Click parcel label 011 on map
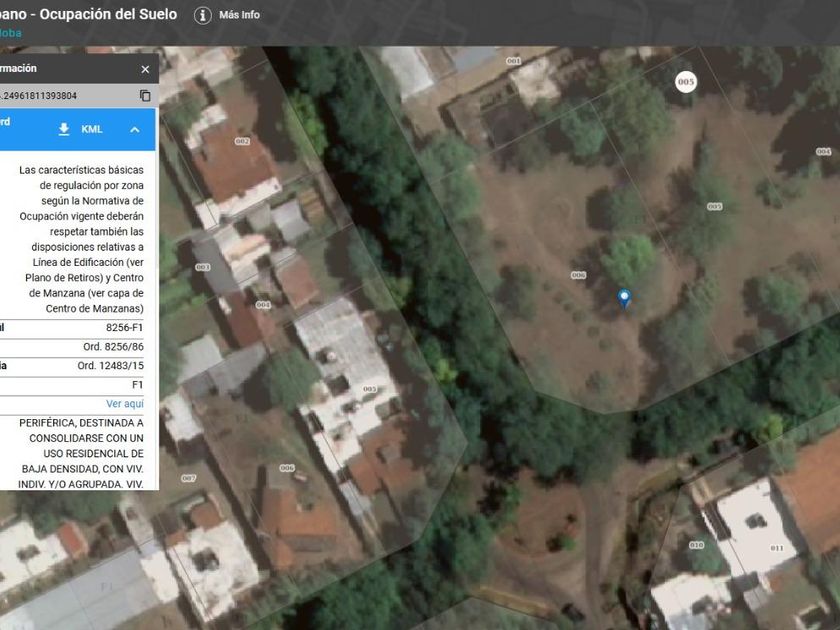 [777, 548]
